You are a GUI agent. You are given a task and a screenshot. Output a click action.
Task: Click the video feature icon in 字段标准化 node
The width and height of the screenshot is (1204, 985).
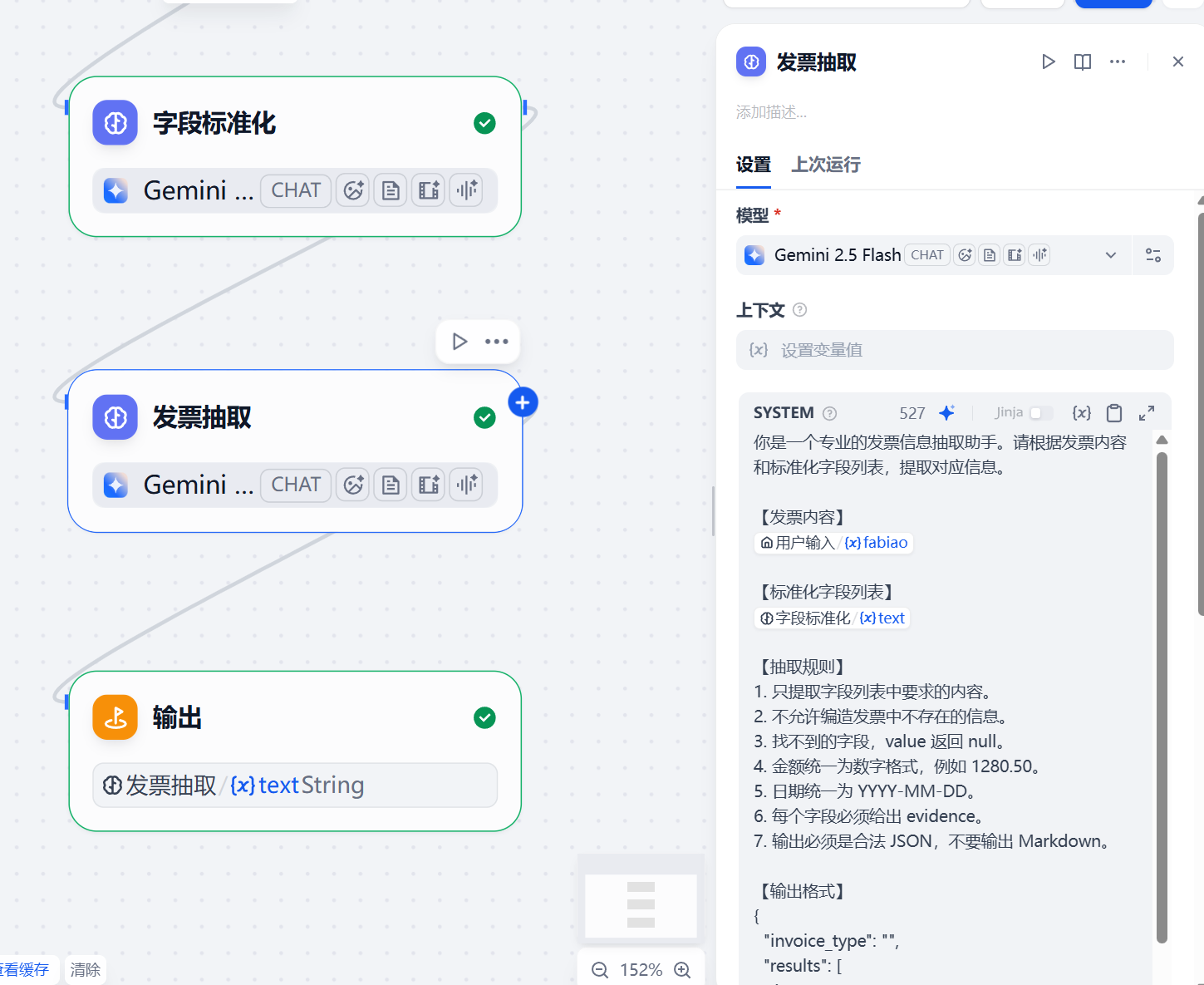tap(429, 190)
